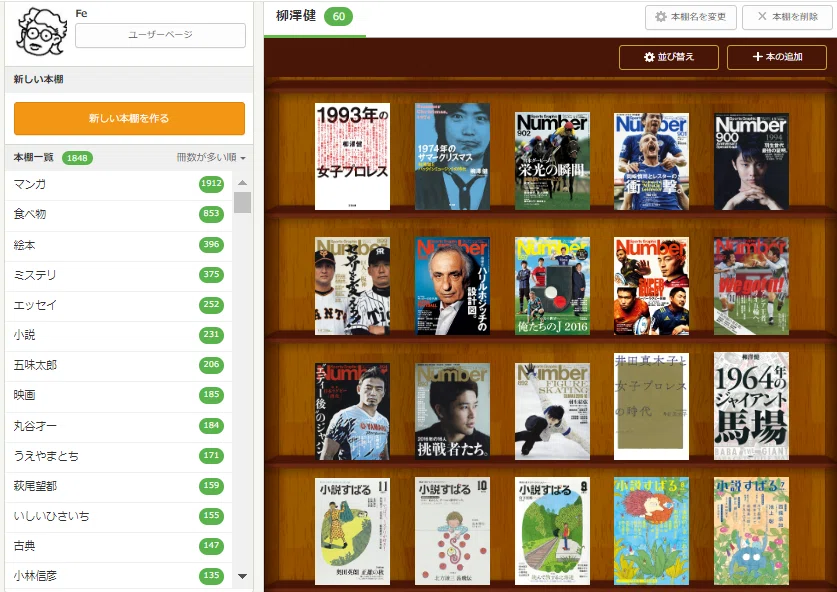Image resolution: width=837 pixels, height=592 pixels.
Task: Click 新しい本棚を作る orange button
Action: (x=129, y=119)
